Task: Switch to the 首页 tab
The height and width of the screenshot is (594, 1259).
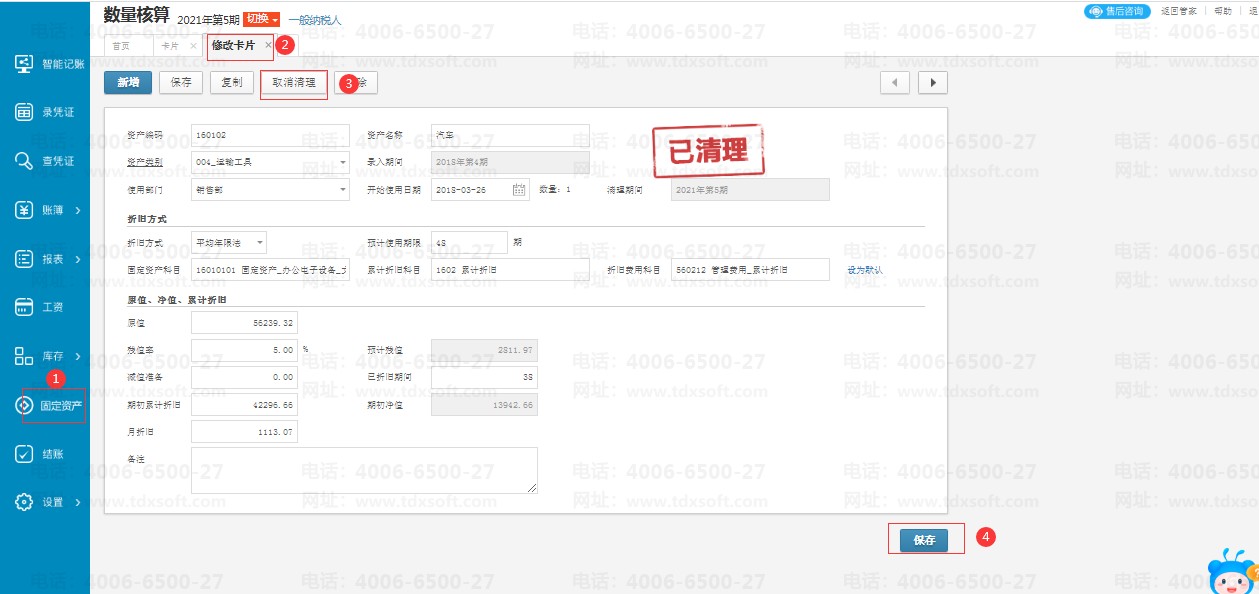Action: click(x=121, y=46)
